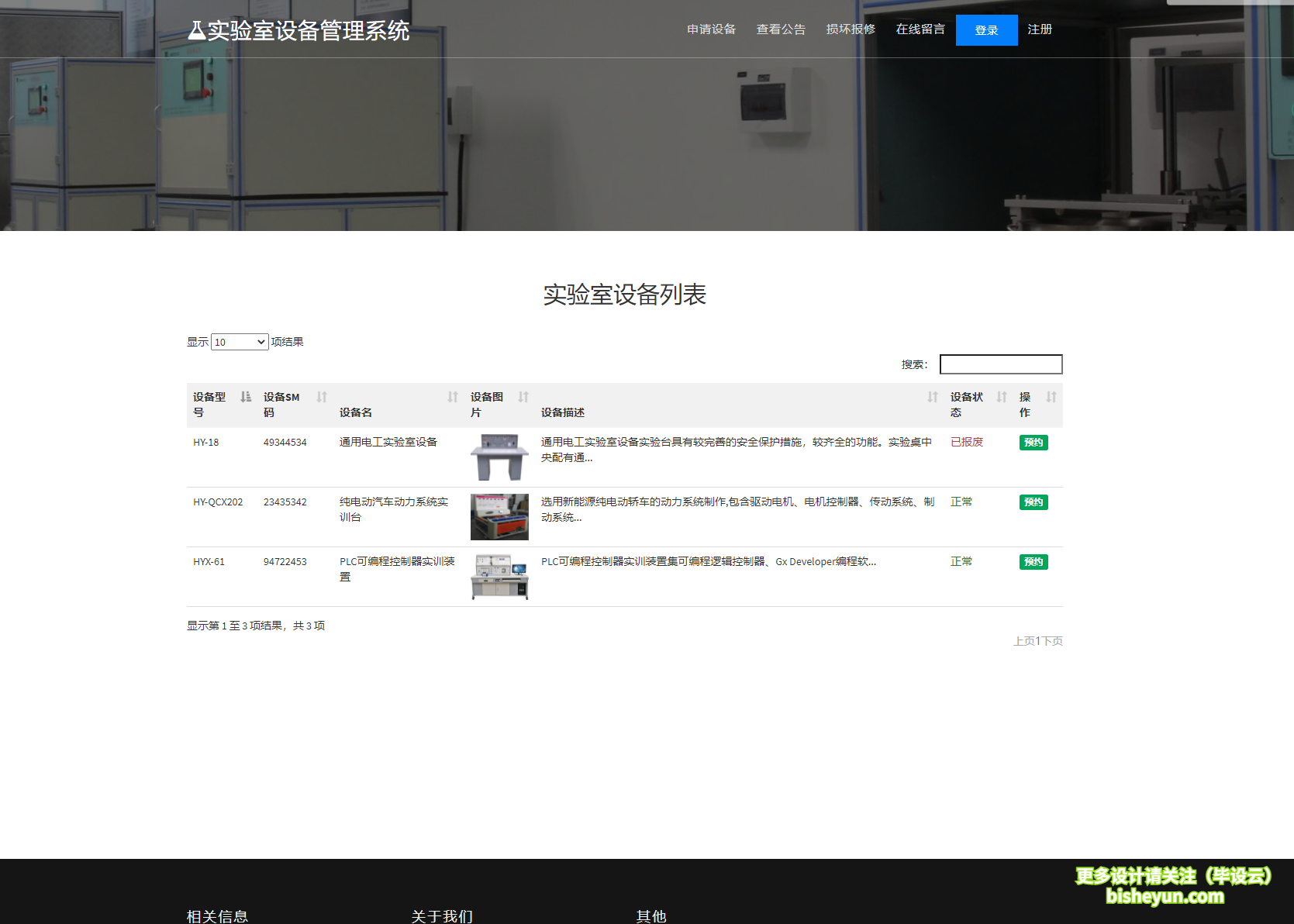The height and width of the screenshot is (924, 1294).
Task: Click the 注册 link
Action: [1039, 29]
